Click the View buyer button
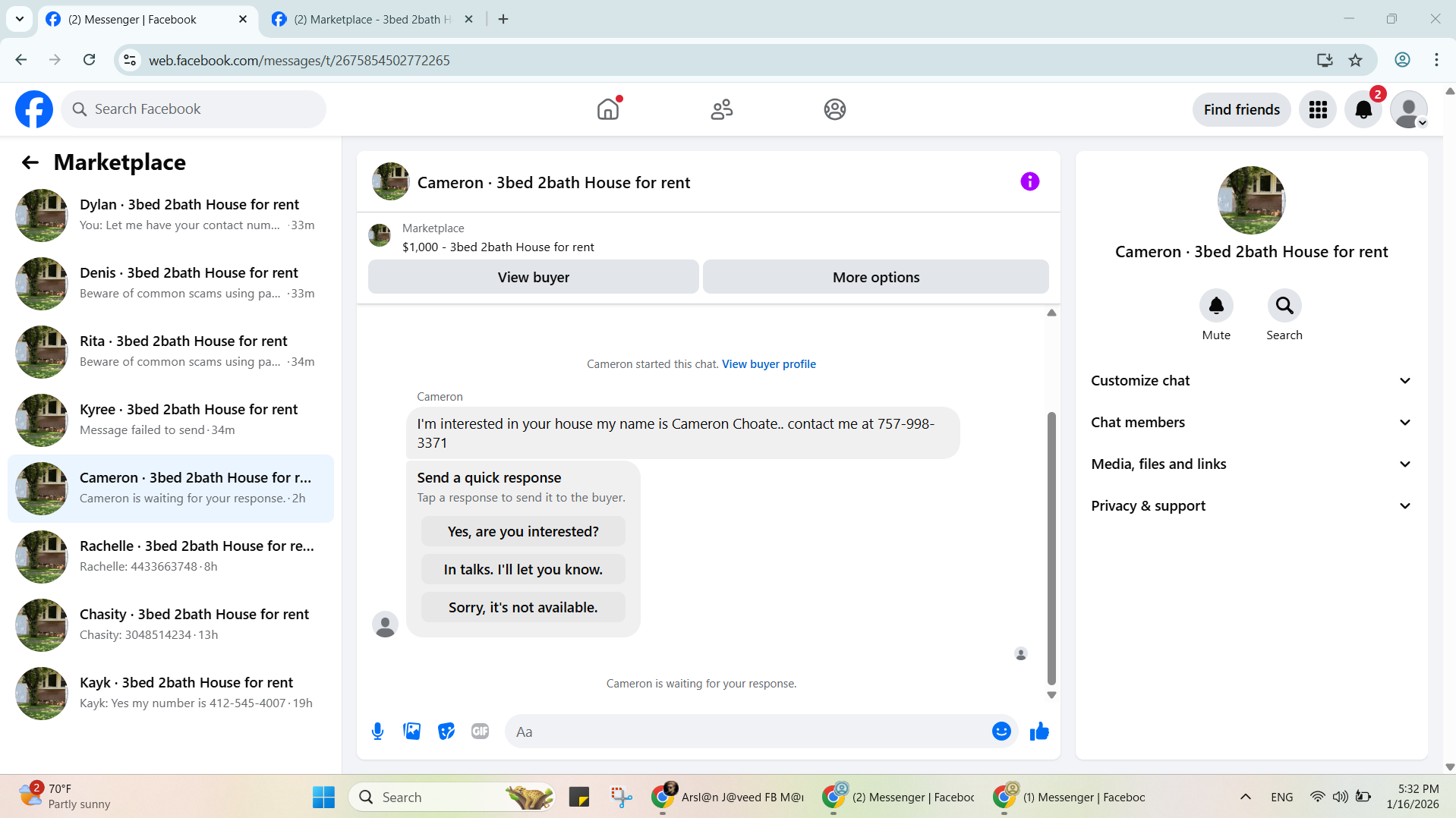Image resolution: width=1456 pixels, height=818 pixels. pyautogui.click(x=533, y=277)
